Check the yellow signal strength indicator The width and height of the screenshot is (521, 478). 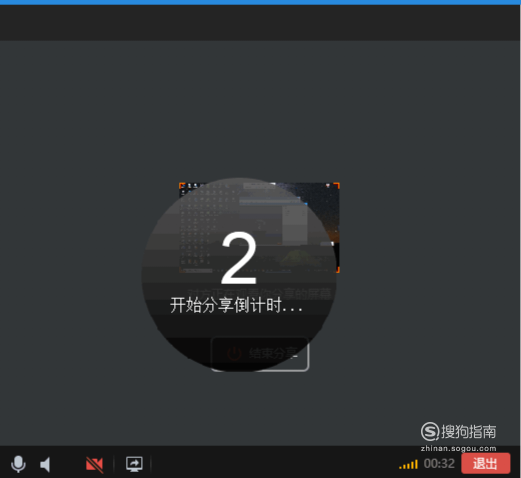point(408,464)
